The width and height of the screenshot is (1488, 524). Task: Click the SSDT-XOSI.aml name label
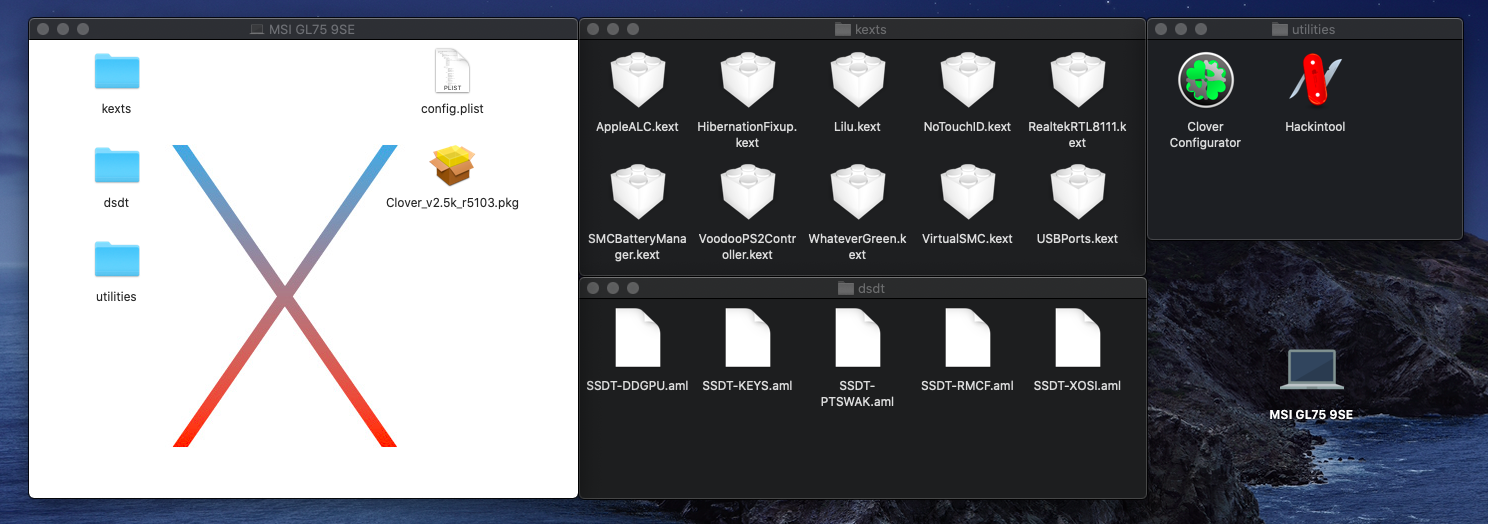[x=1077, y=385]
